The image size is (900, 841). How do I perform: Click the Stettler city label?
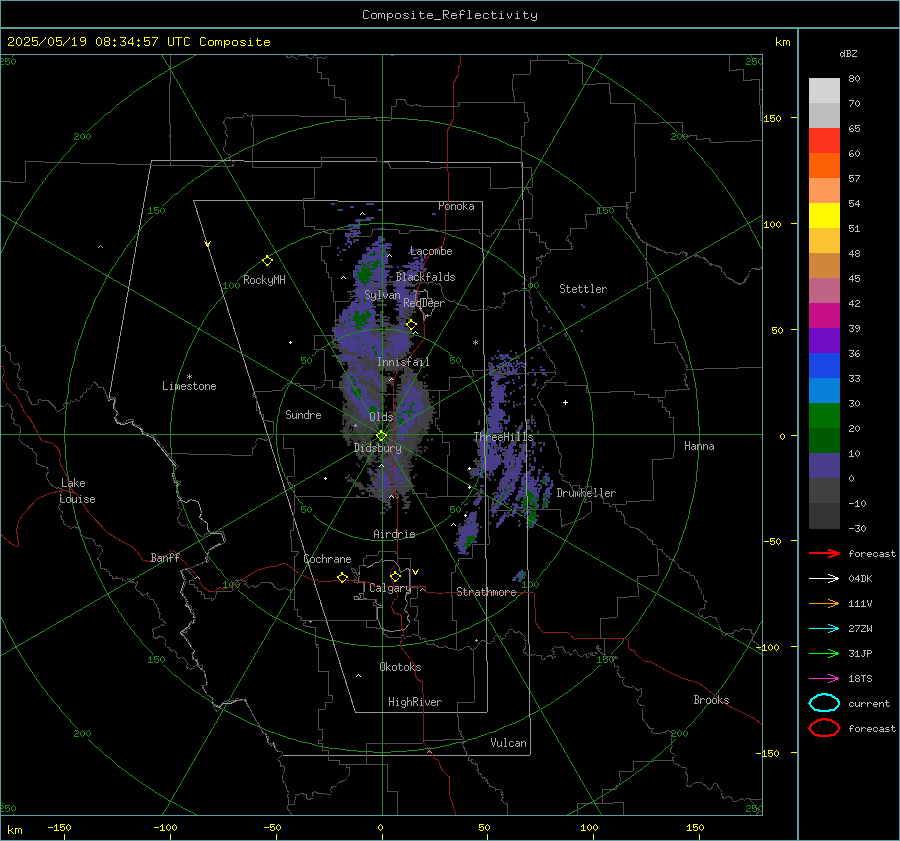(583, 289)
